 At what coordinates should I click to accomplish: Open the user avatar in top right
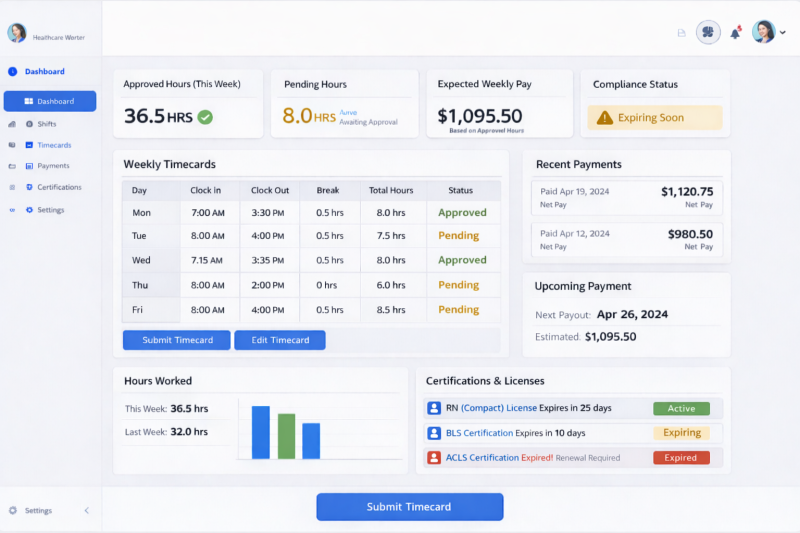(763, 32)
